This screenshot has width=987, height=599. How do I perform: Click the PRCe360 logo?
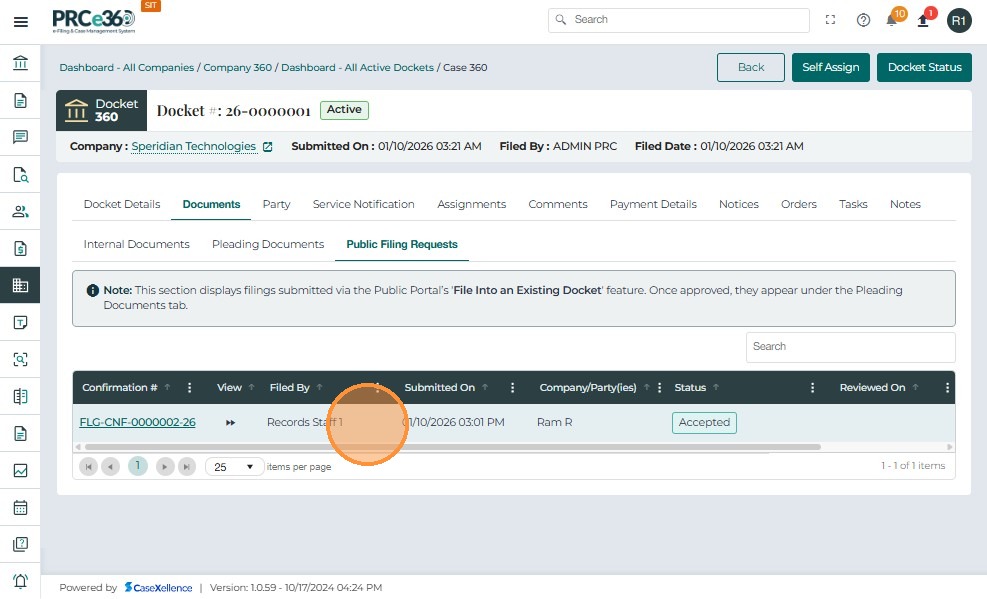pyautogui.click(x=94, y=21)
